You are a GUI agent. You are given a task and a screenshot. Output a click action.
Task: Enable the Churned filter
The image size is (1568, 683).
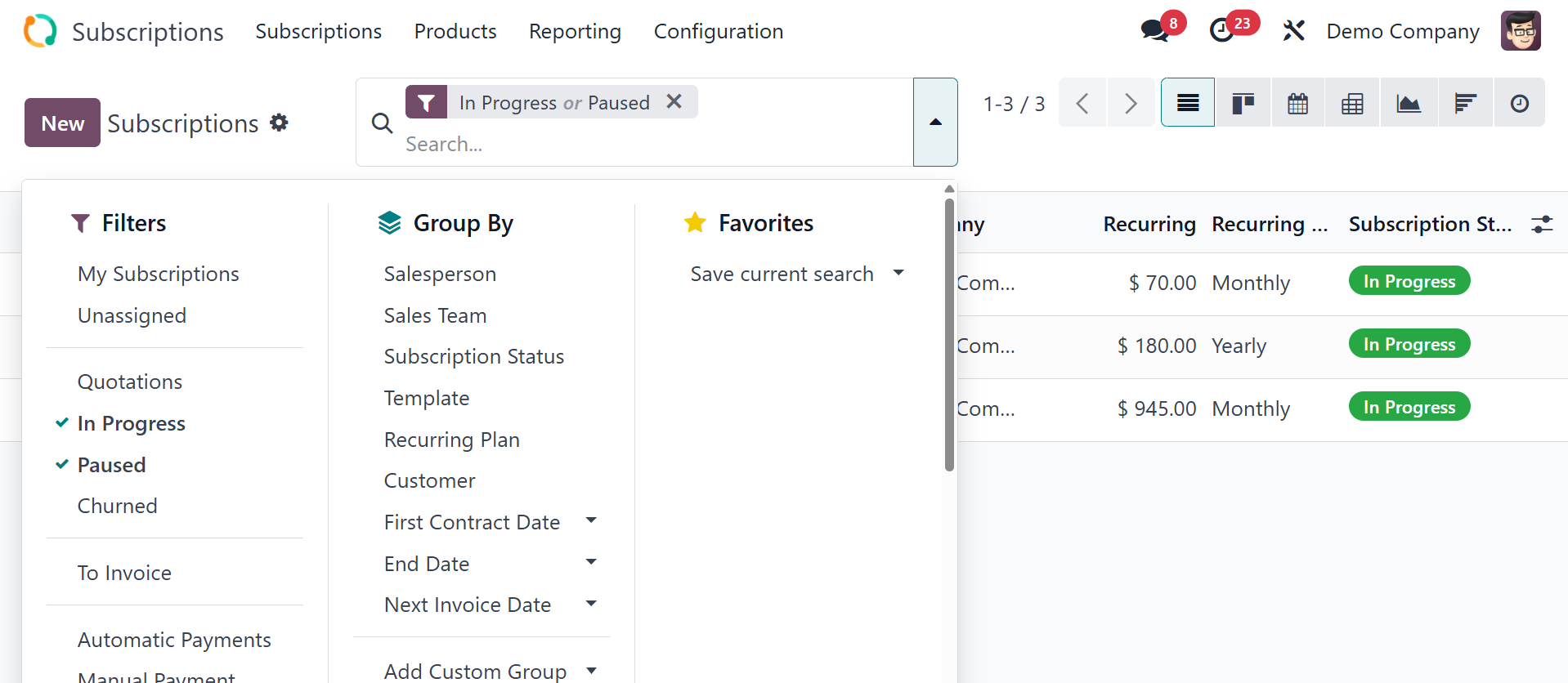click(x=117, y=506)
